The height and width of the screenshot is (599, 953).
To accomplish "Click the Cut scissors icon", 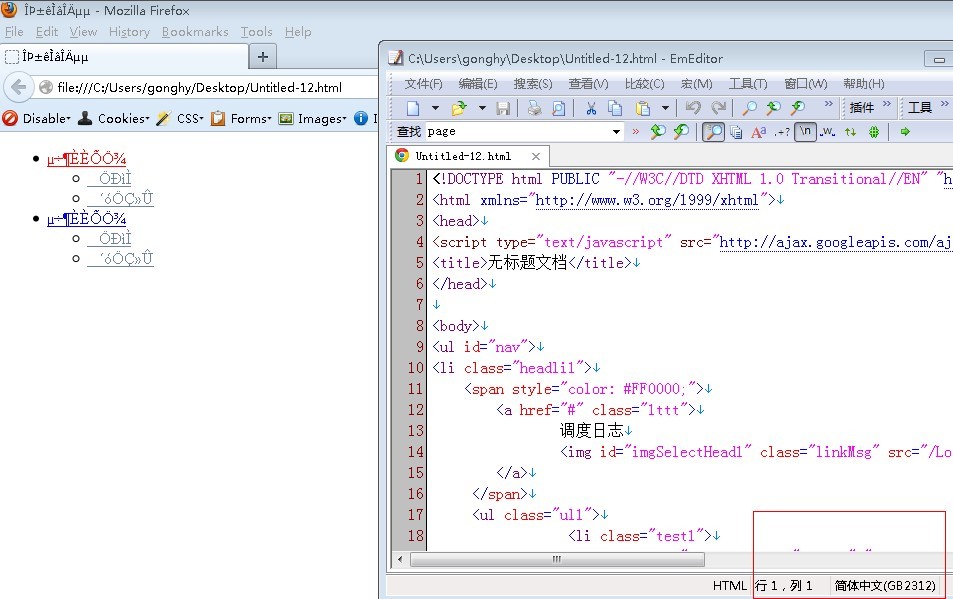I will click(591, 108).
